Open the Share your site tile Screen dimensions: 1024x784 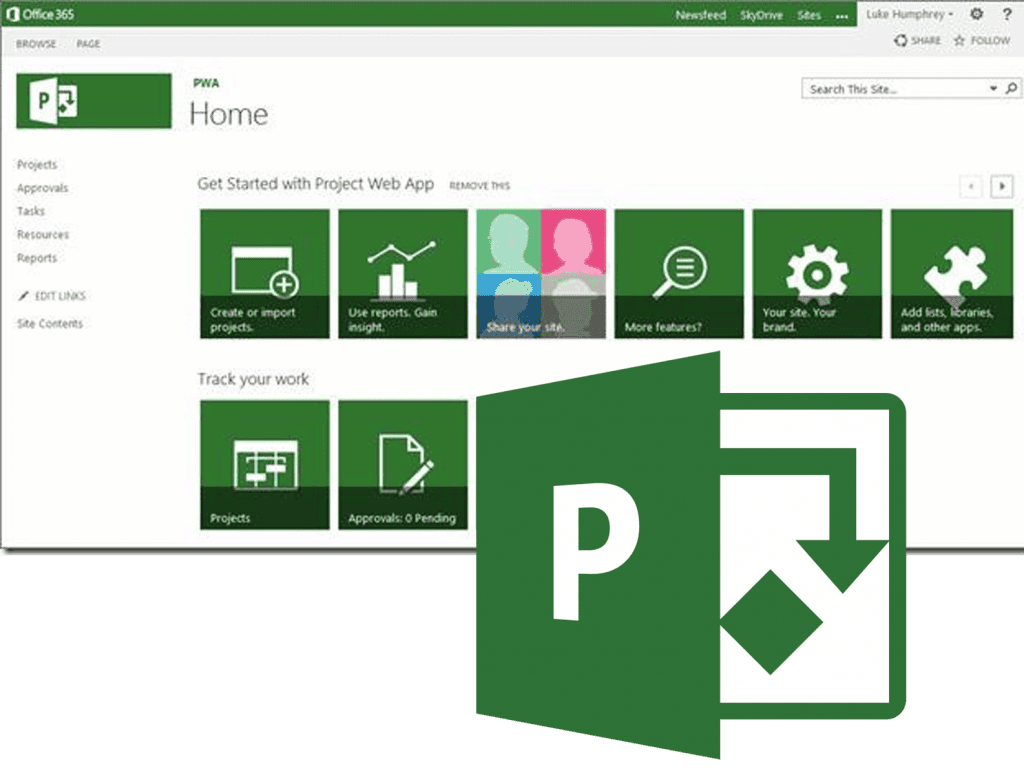pos(541,274)
